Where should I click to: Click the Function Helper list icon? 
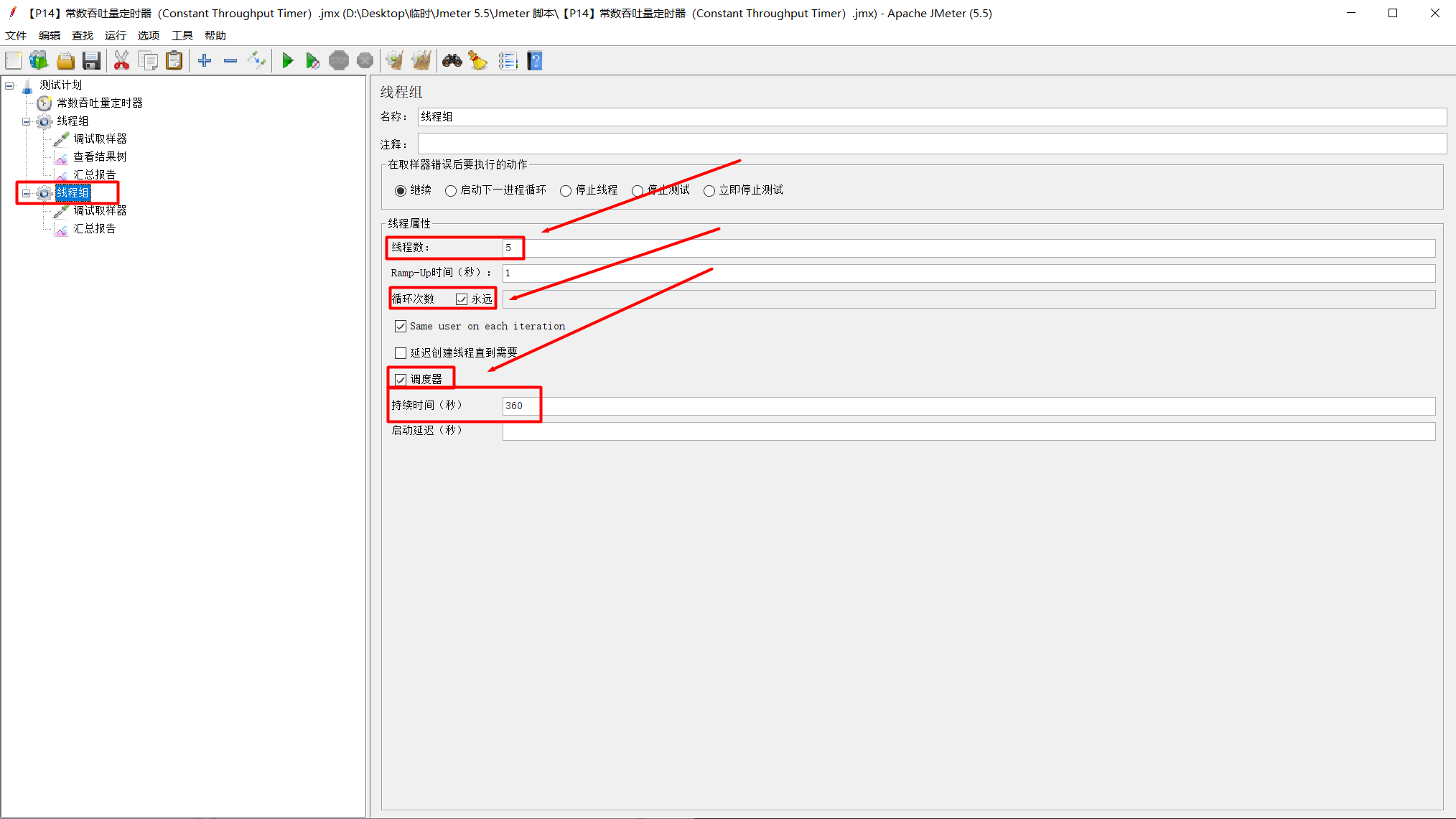pos(508,61)
